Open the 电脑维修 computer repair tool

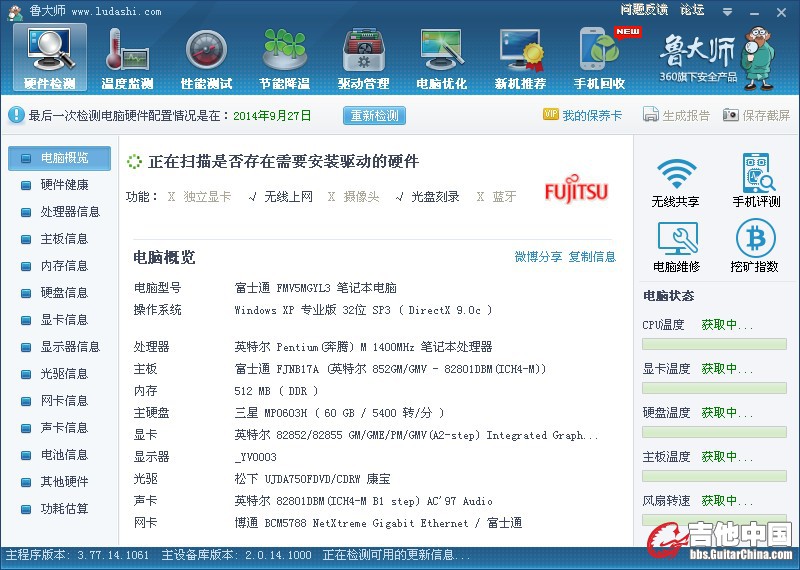(x=677, y=247)
